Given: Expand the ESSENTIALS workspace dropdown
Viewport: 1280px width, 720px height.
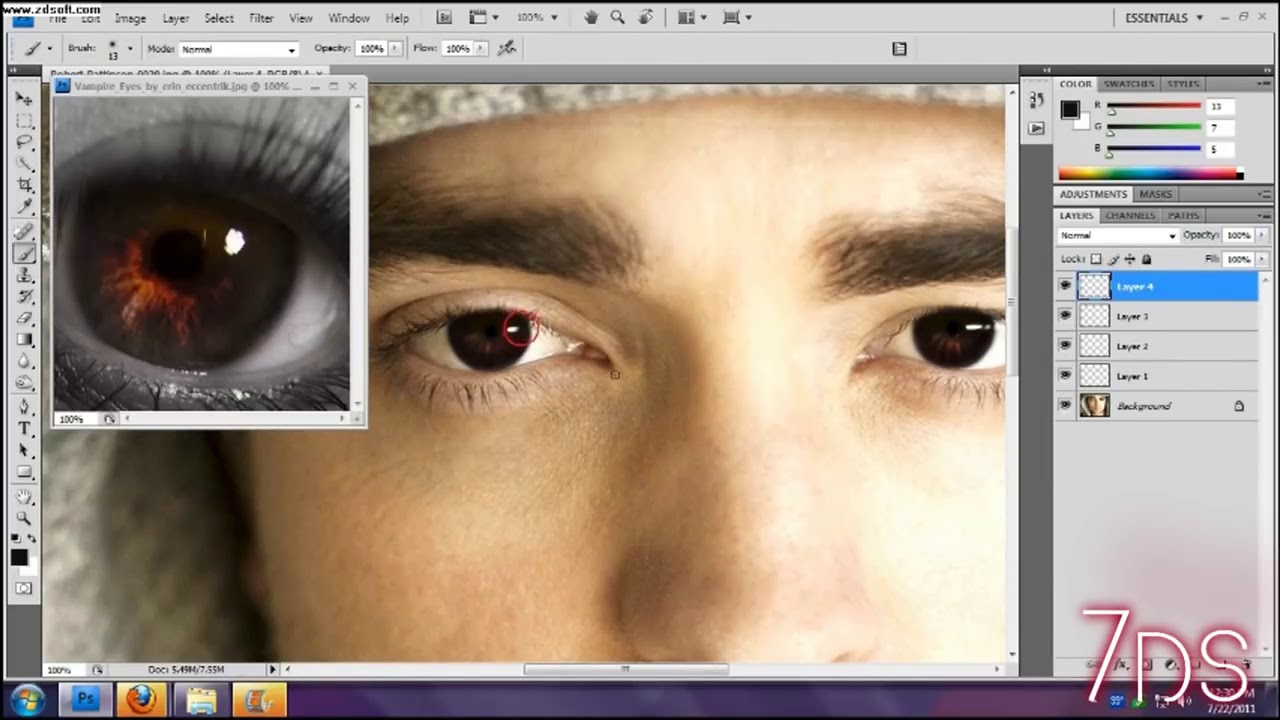Looking at the screenshot, I should (1165, 18).
